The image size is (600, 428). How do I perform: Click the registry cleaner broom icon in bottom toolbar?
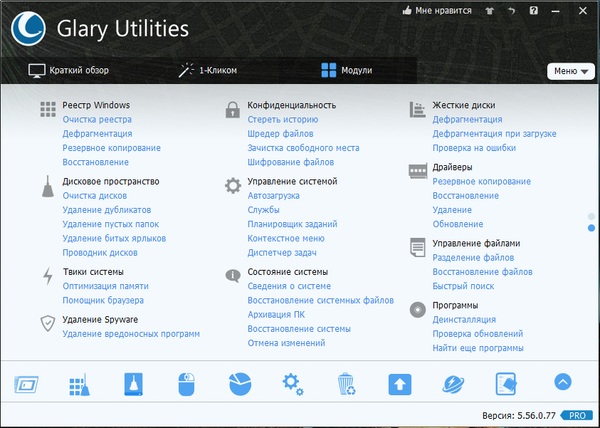coord(80,383)
